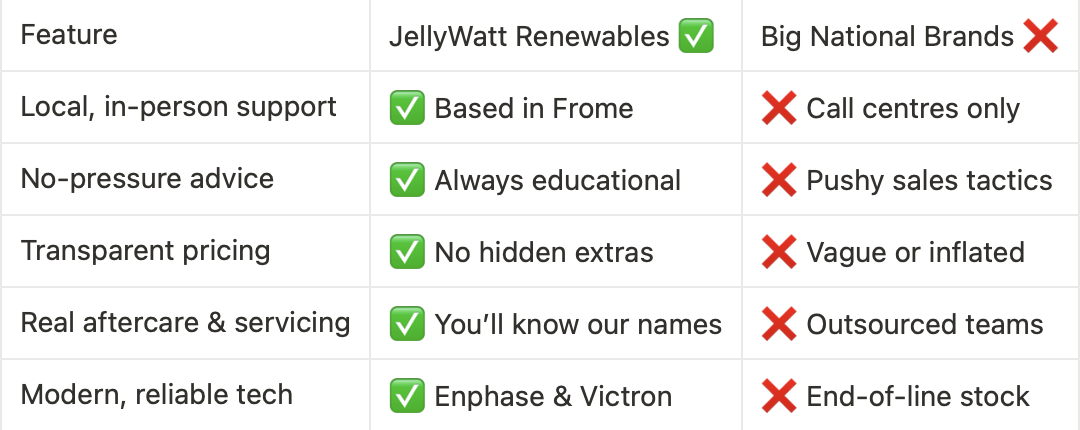
Task: Click the red X before Call centres only
Action: (779, 108)
